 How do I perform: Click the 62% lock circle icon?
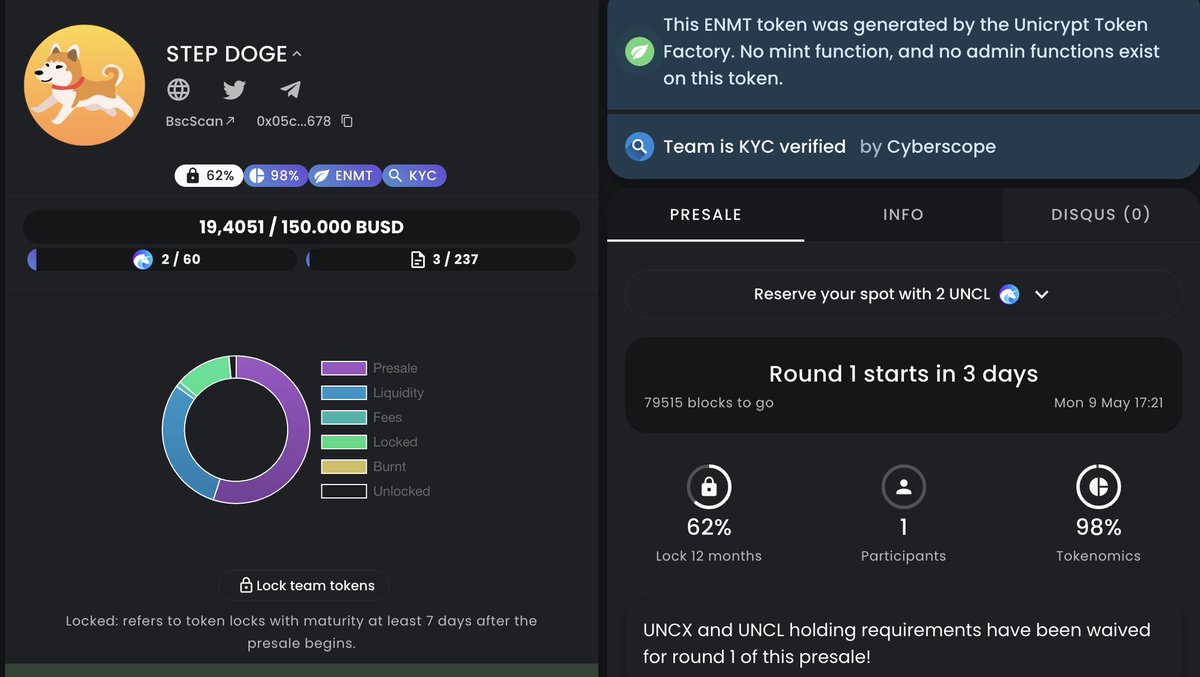708,488
